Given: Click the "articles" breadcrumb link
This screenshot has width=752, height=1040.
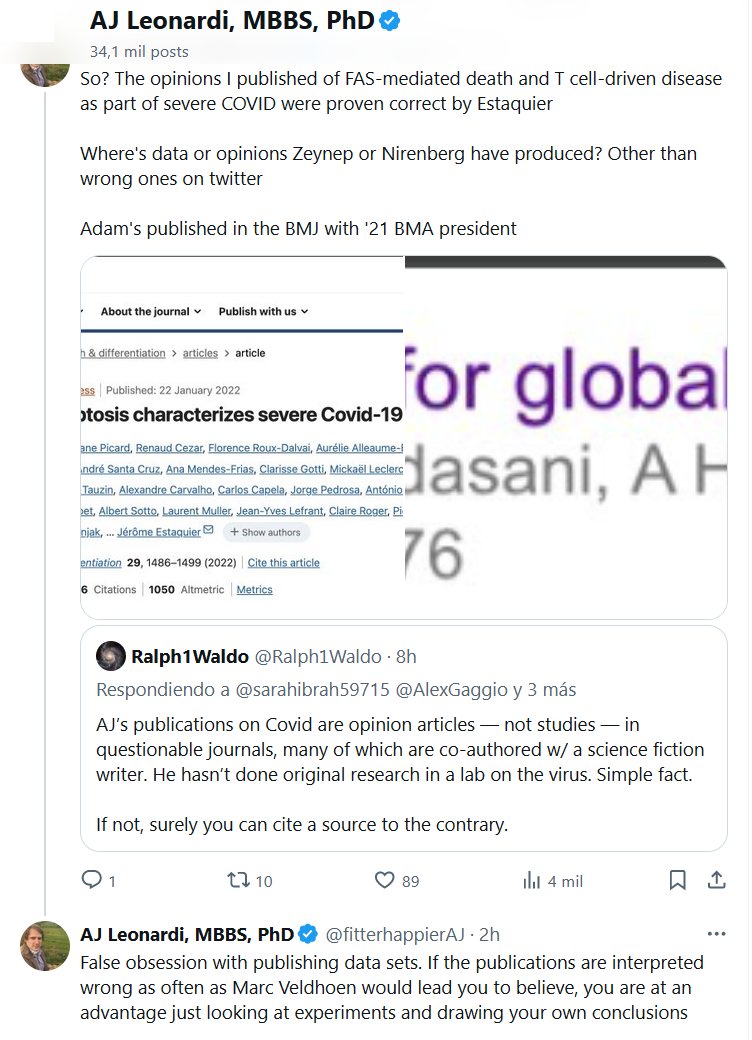Looking at the screenshot, I should pos(200,353).
